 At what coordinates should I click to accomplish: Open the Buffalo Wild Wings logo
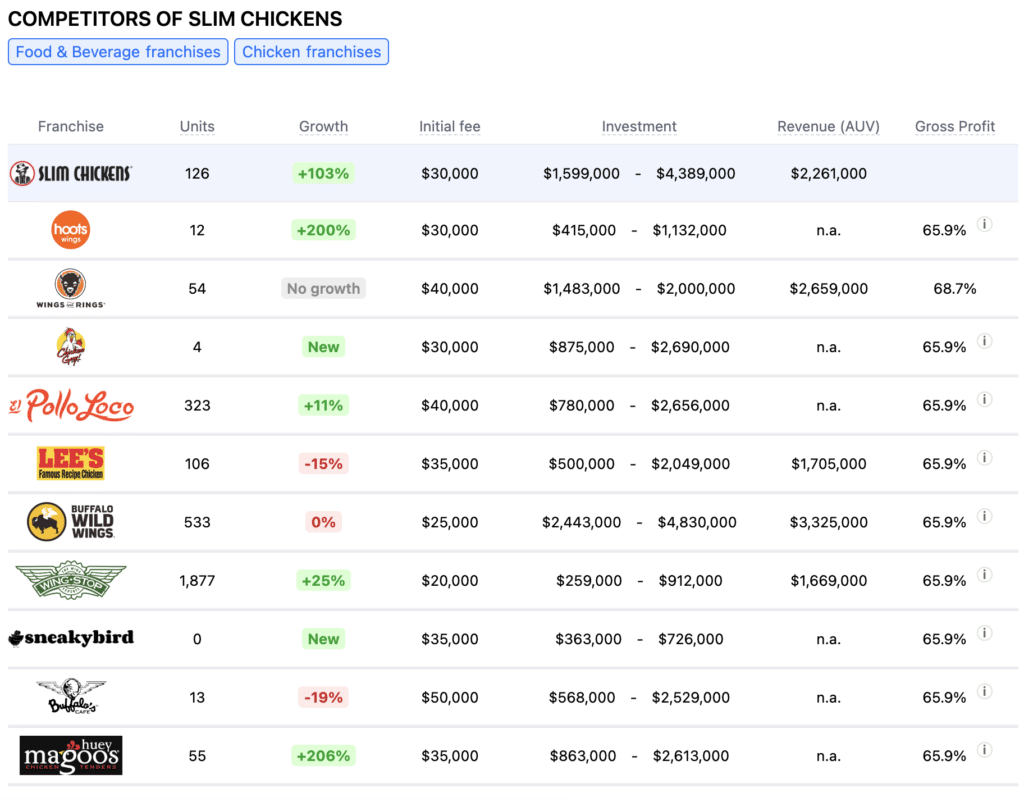click(71, 522)
